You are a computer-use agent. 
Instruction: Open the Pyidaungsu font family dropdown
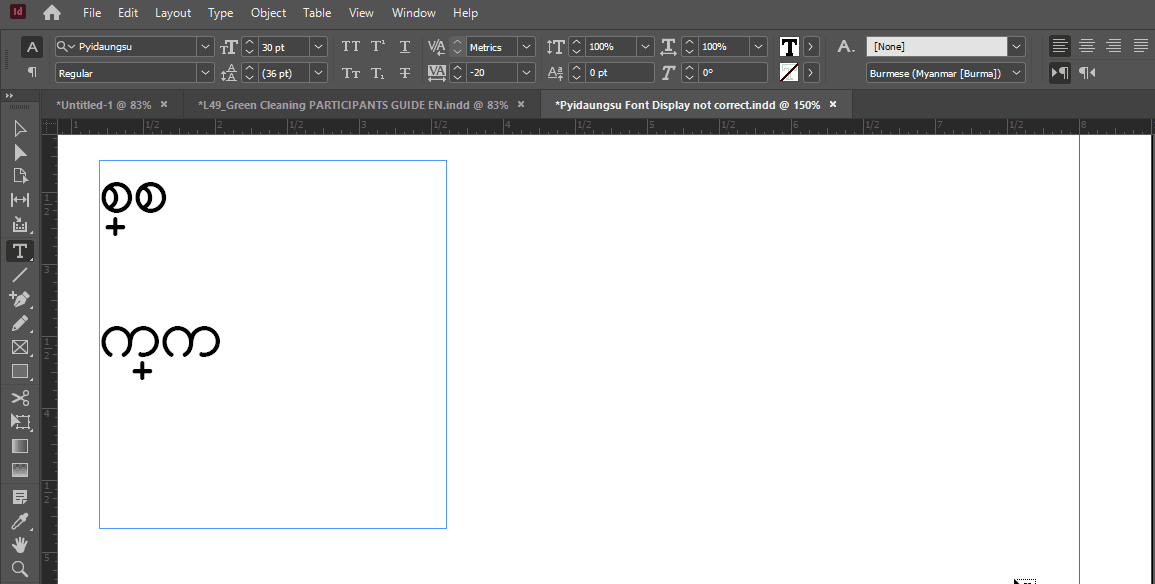pyautogui.click(x=205, y=46)
